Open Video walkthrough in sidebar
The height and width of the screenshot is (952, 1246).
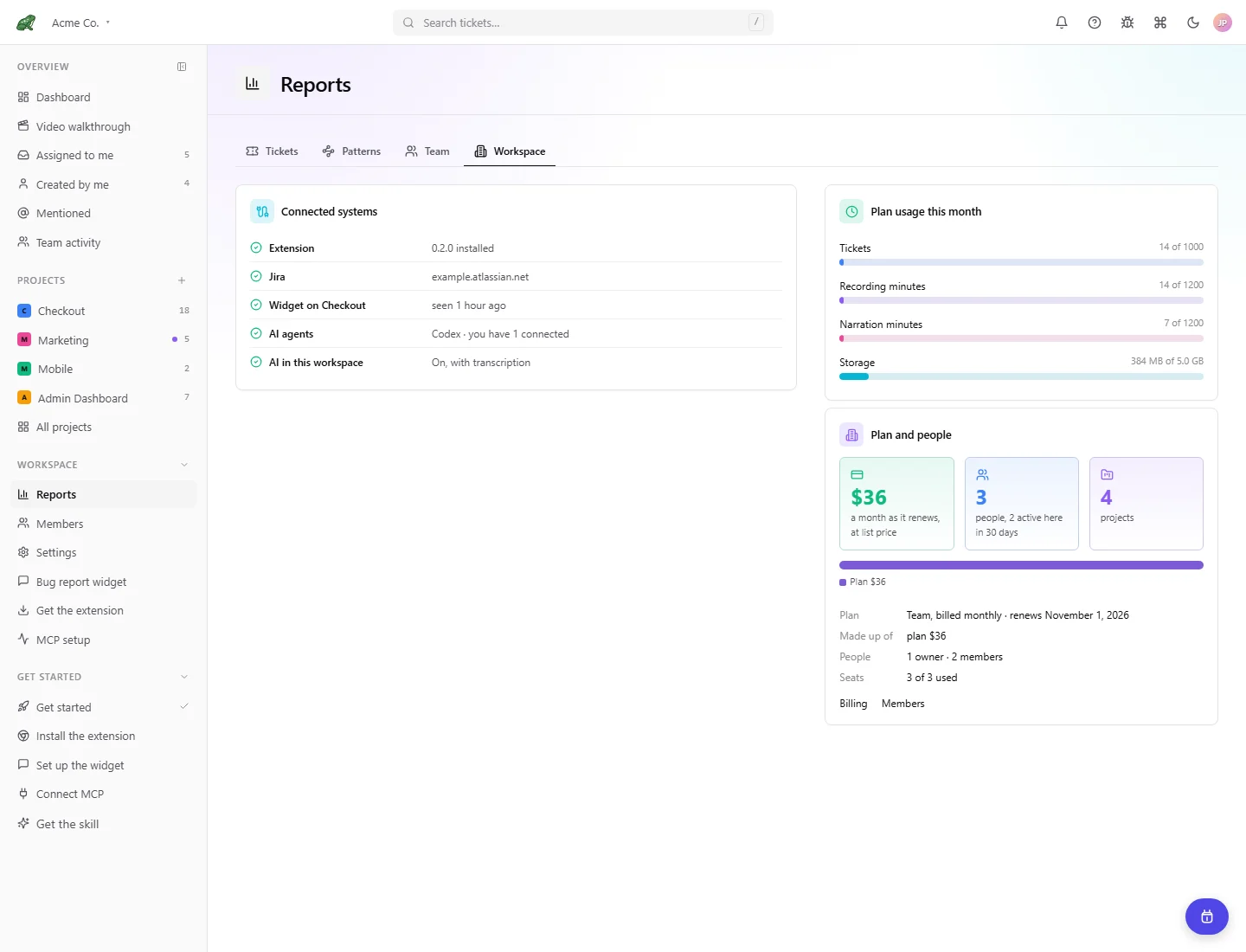pos(104,126)
